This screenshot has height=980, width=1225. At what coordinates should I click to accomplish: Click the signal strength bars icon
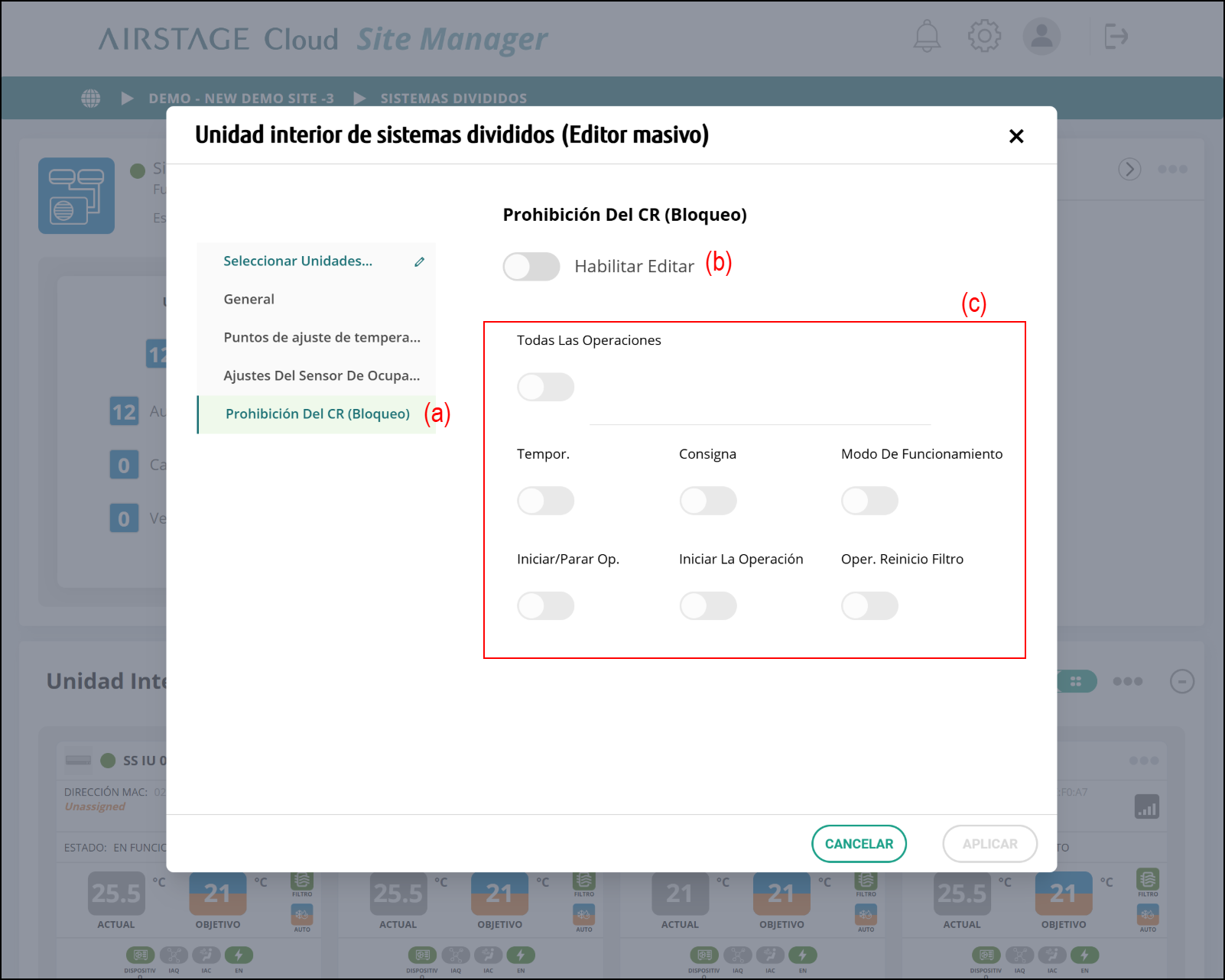coord(1146,806)
